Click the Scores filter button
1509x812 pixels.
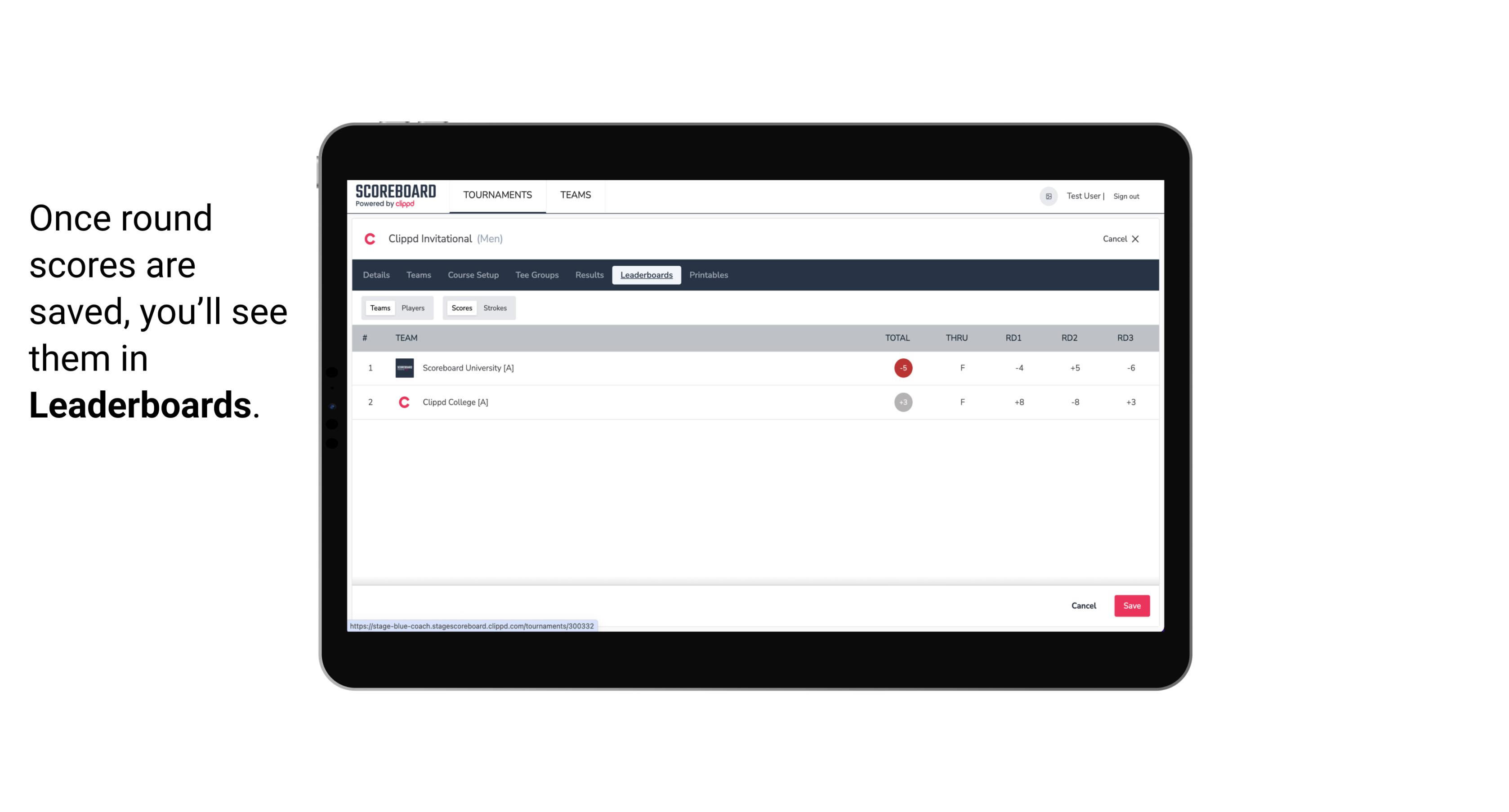tap(461, 308)
